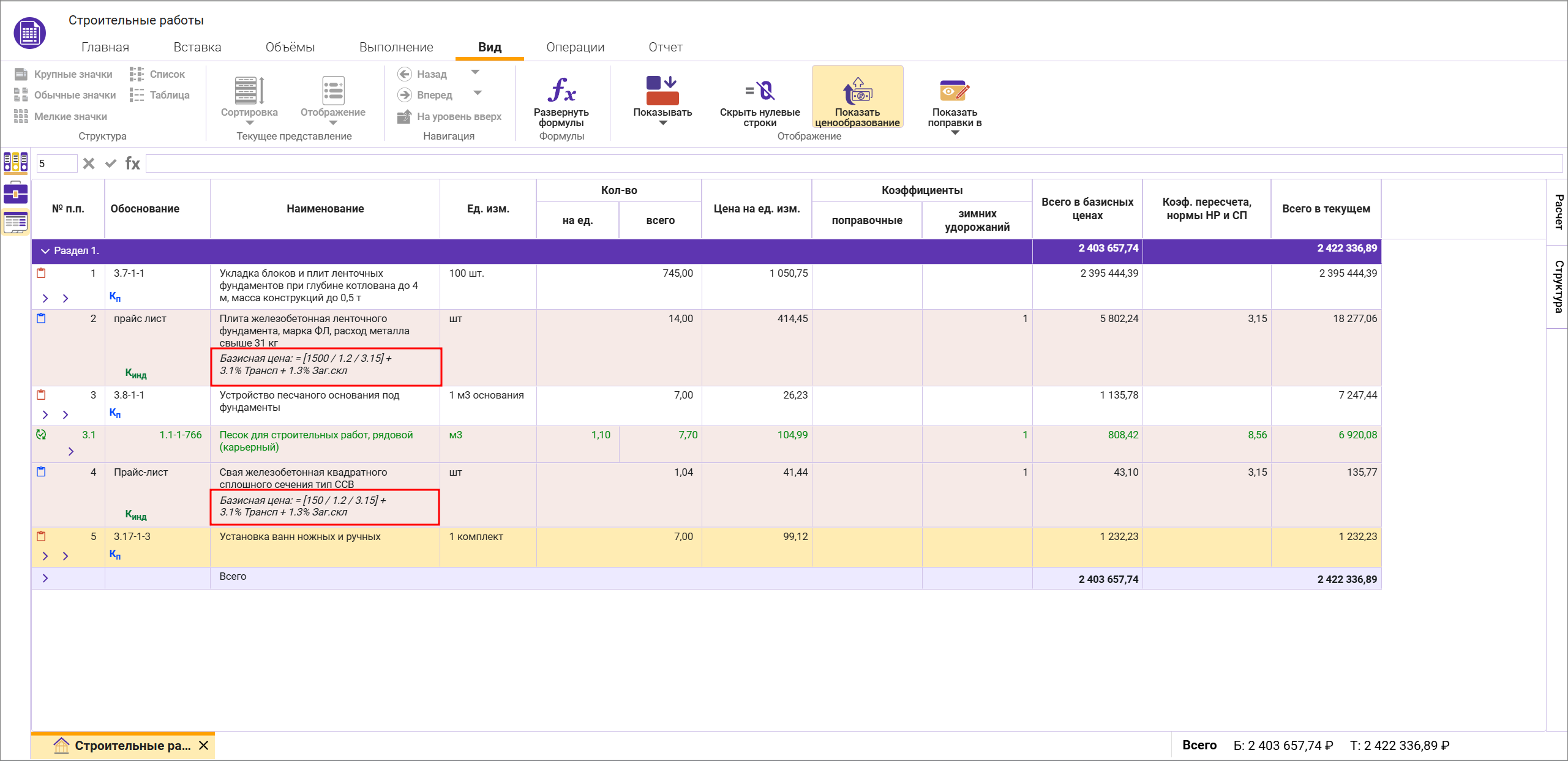Screen dimensions: 1568x761
Task: Switch to Объёмы ribbon tab
Action: pos(290,47)
